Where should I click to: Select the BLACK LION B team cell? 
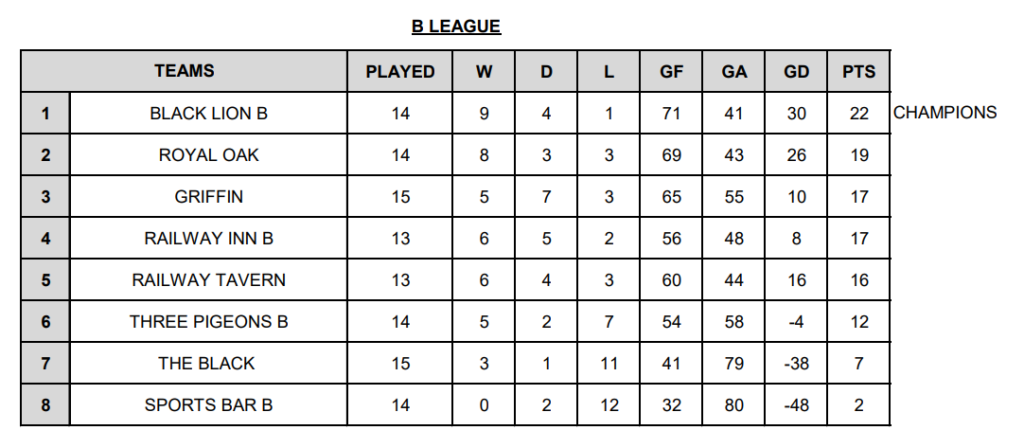[x=208, y=114]
